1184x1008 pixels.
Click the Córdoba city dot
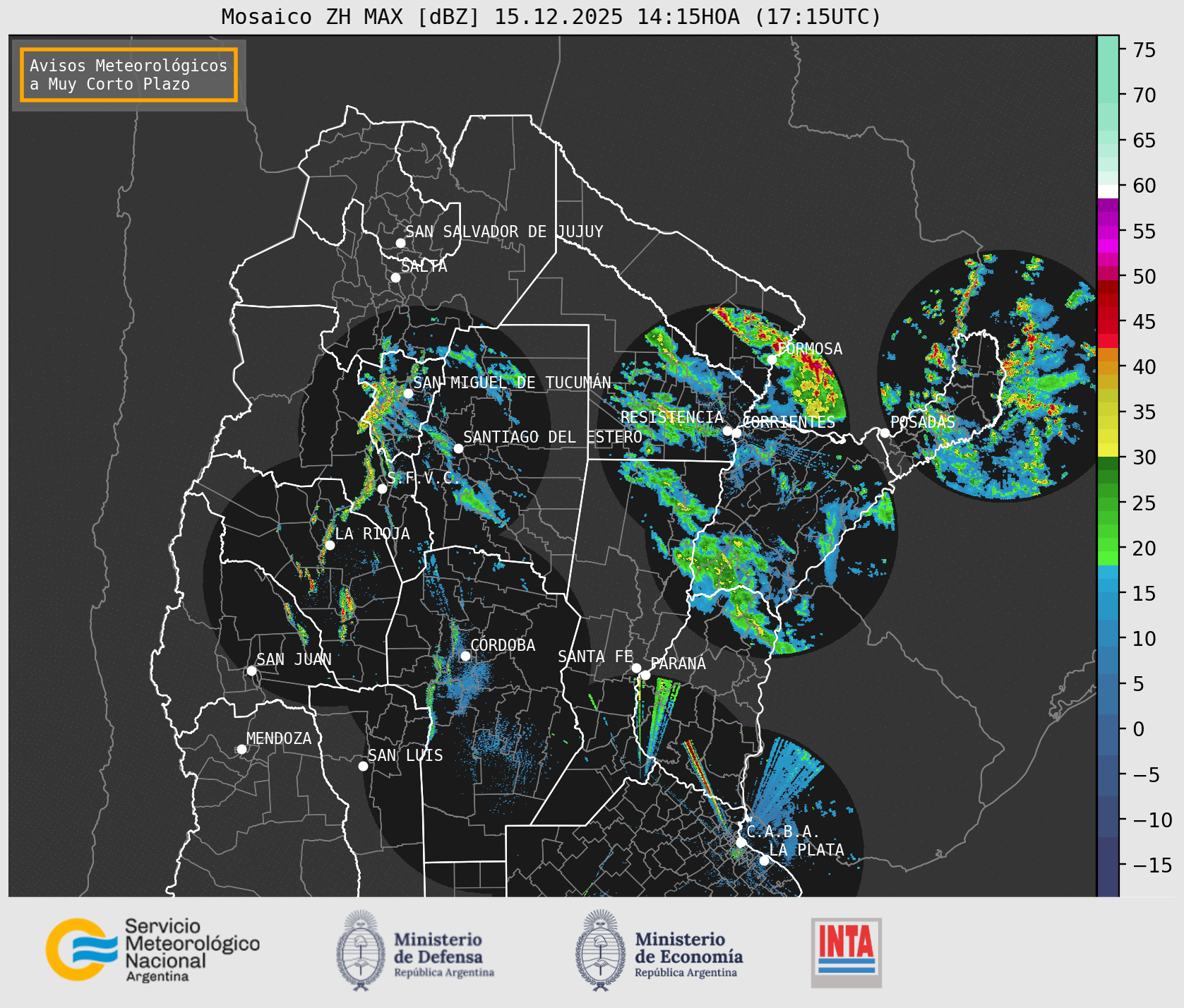[465, 656]
